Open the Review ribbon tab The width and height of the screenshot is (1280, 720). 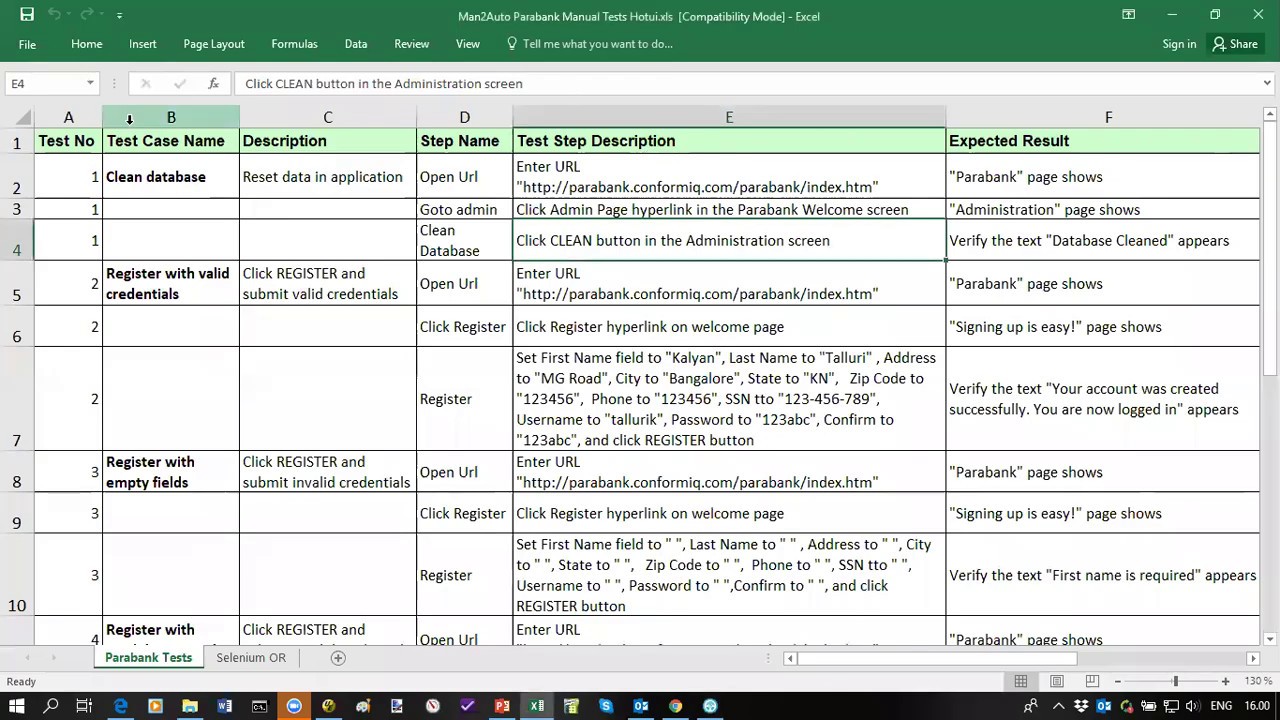click(x=412, y=44)
